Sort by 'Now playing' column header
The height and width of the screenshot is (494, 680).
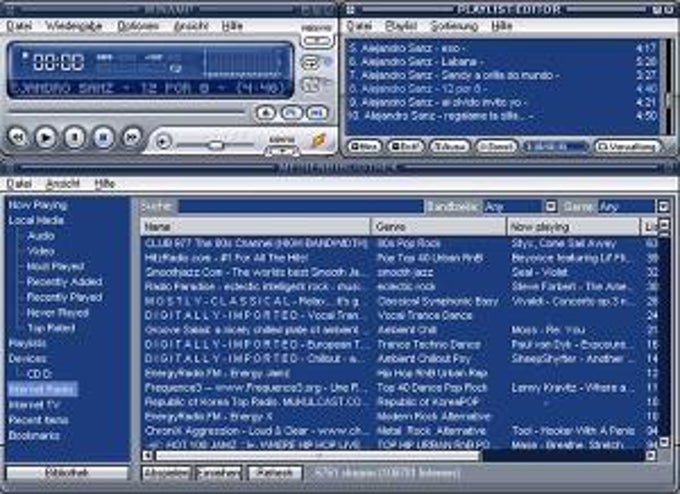573,227
